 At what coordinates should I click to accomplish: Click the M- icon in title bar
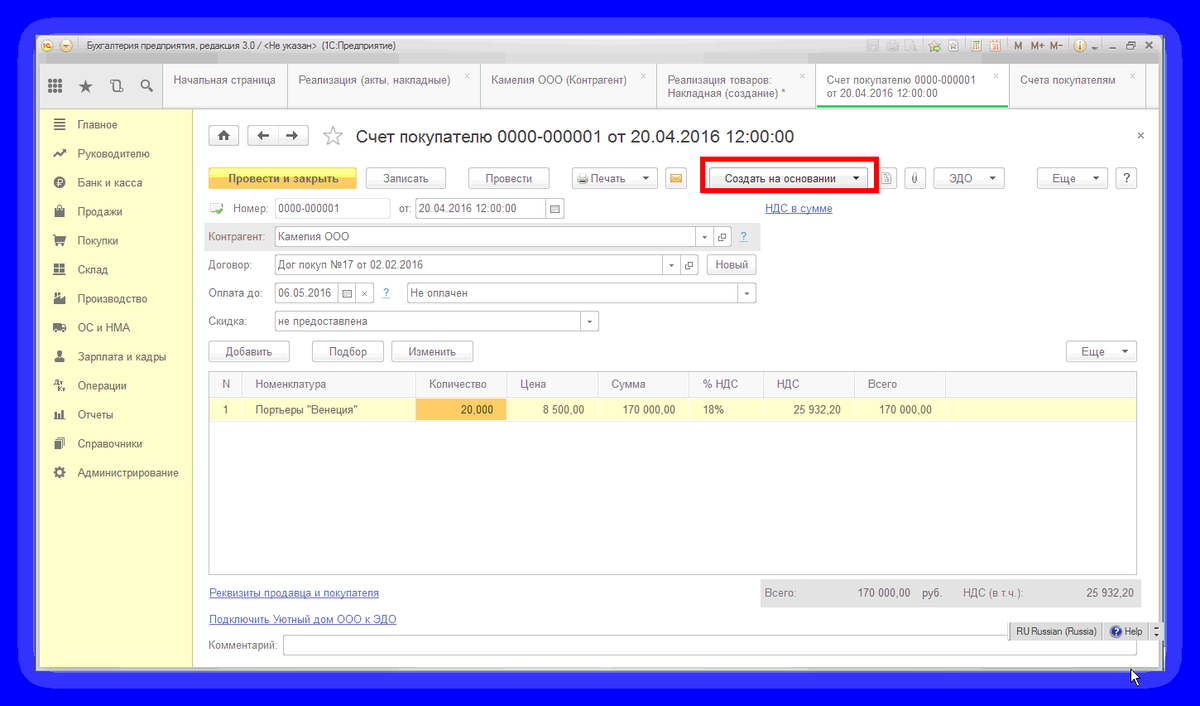click(1056, 46)
